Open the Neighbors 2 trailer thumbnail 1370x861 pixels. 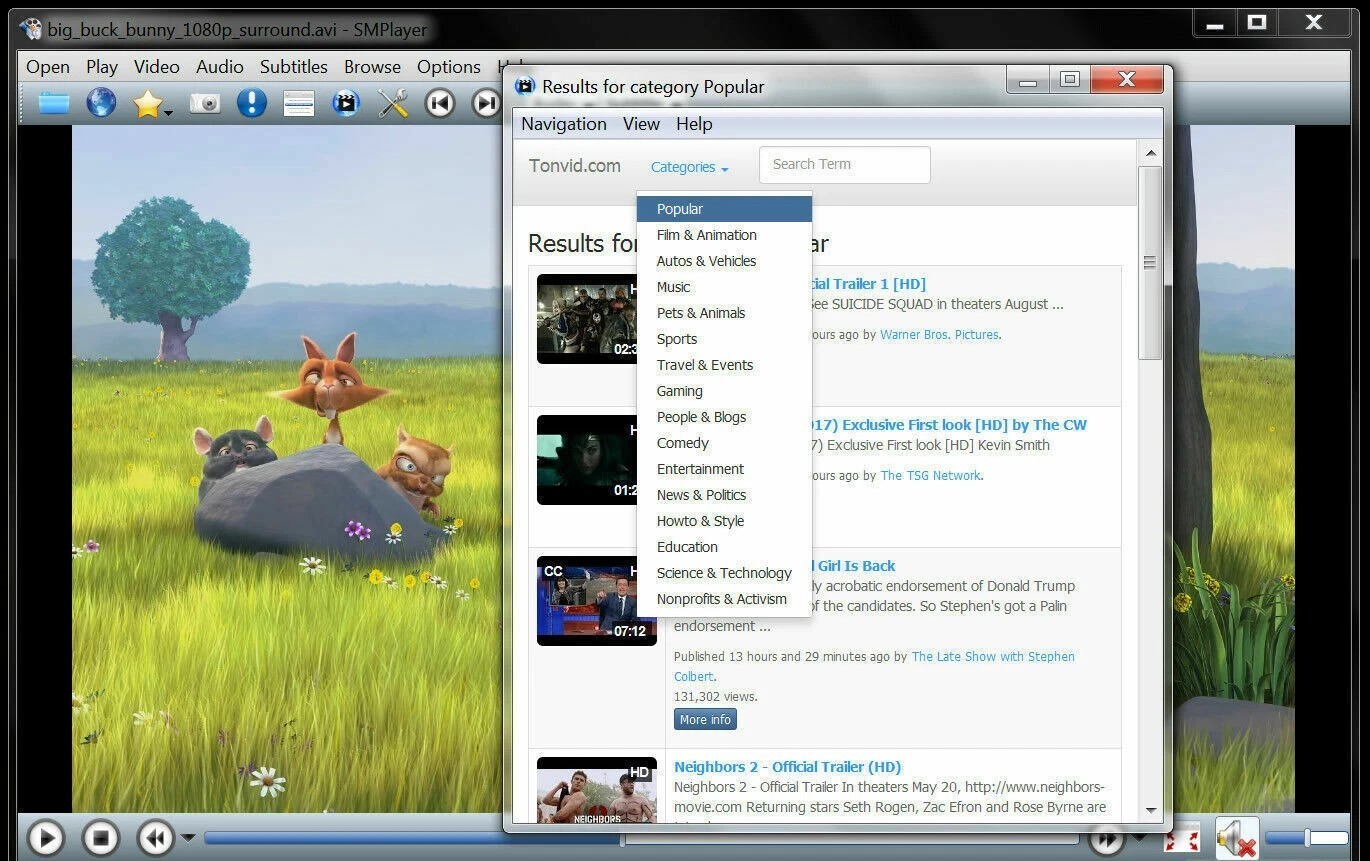tap(597, 790)
